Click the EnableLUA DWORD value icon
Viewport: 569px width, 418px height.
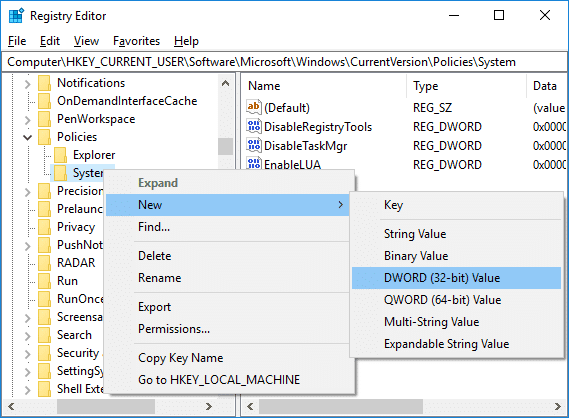[254, 163]
